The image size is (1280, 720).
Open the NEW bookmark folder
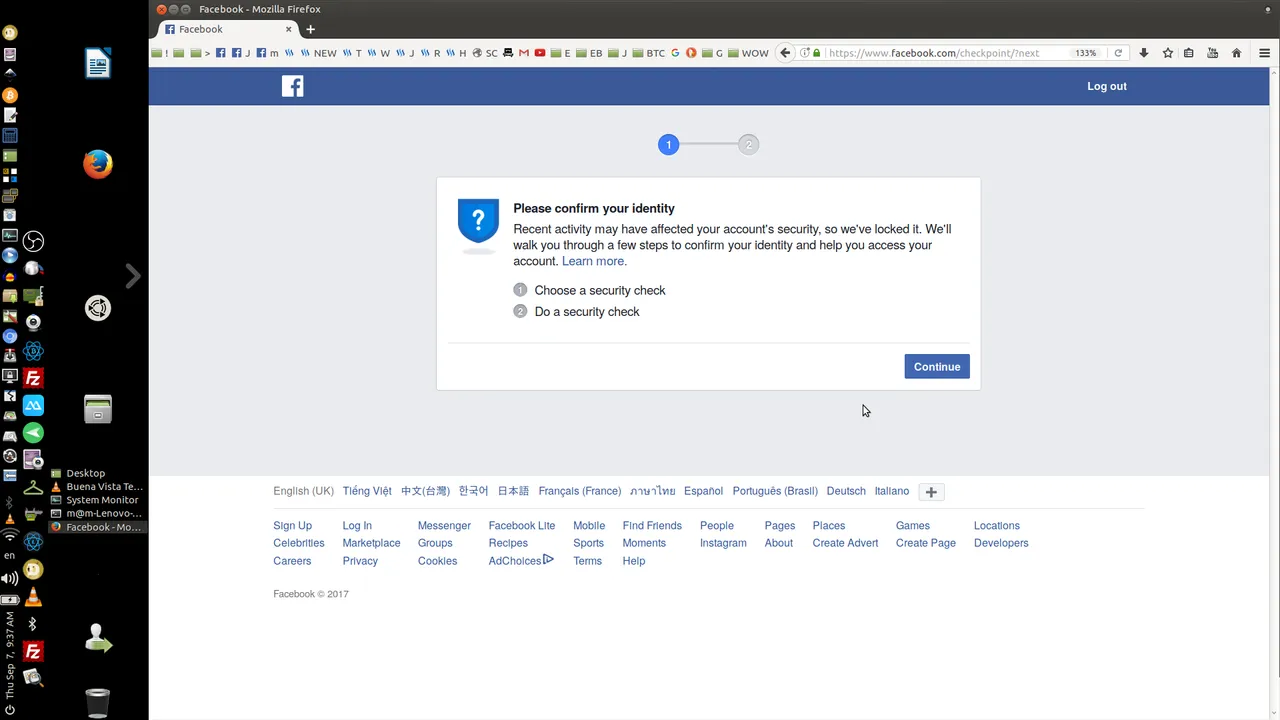click(x=319, y=53)
